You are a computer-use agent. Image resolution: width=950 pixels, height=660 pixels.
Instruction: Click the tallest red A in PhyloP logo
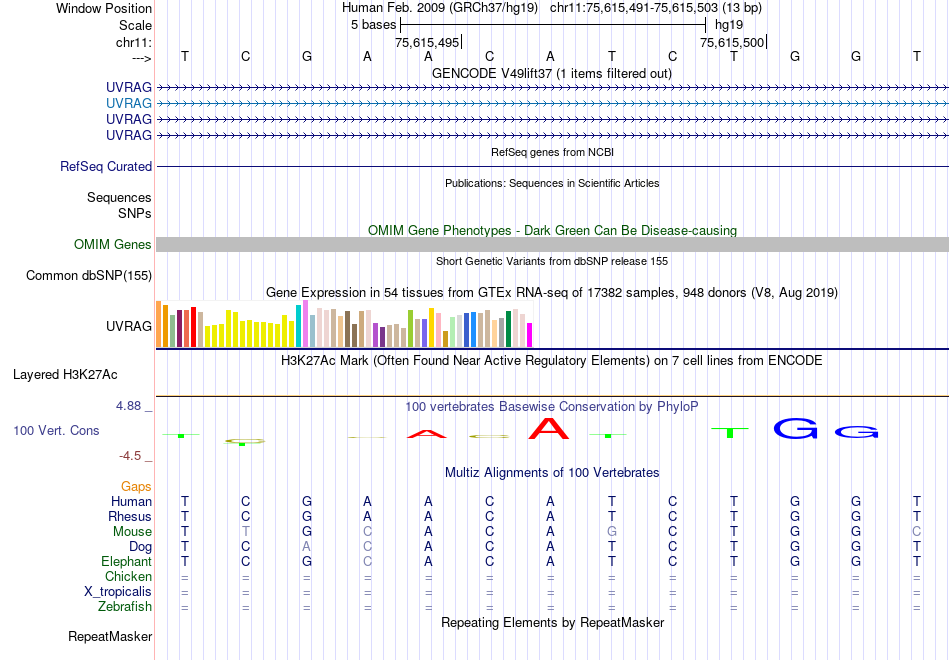coord(549,428)
